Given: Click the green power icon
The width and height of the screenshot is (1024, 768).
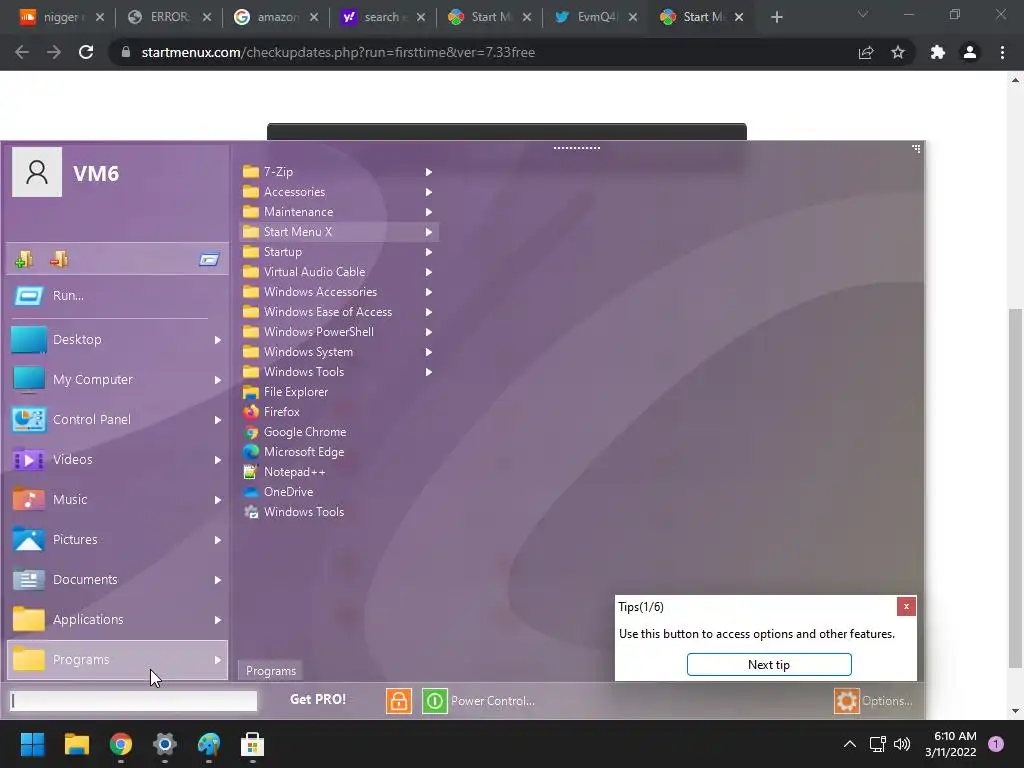Looking at the screenshot, I should (434, 701).
